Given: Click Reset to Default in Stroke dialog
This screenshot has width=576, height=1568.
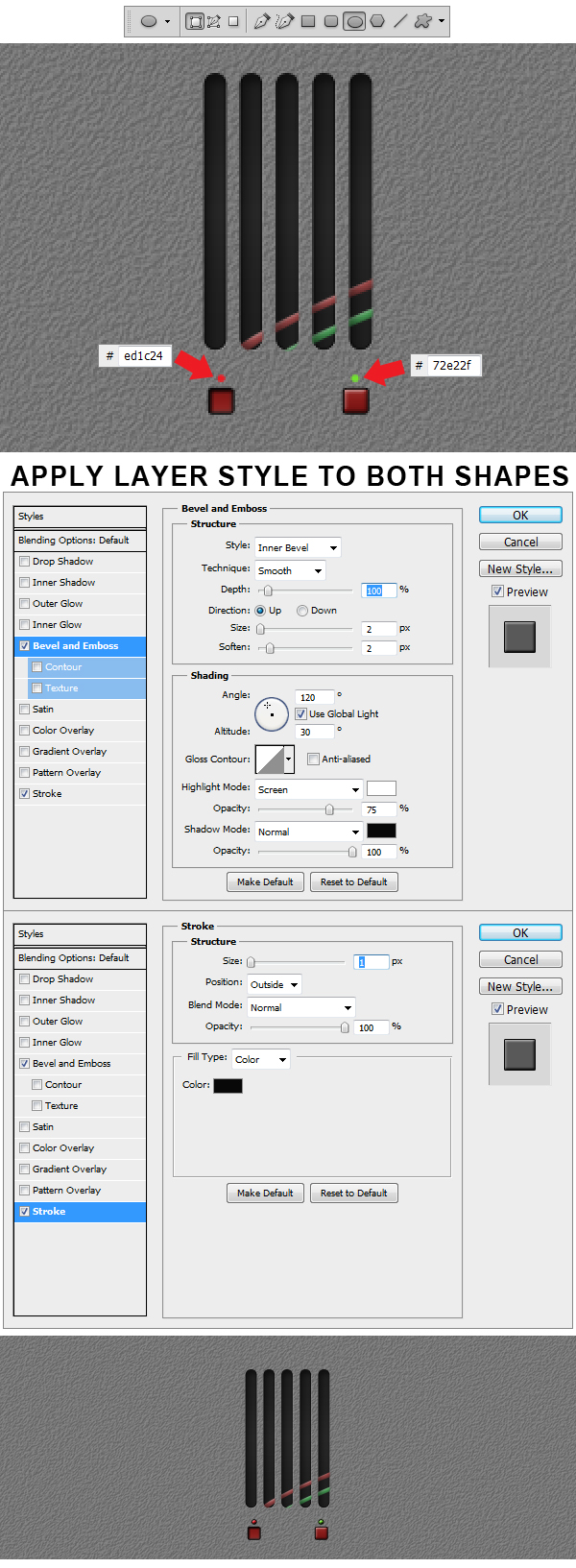Looking at the screenshot, I should pyautogui.click(x=353, y=1193).
